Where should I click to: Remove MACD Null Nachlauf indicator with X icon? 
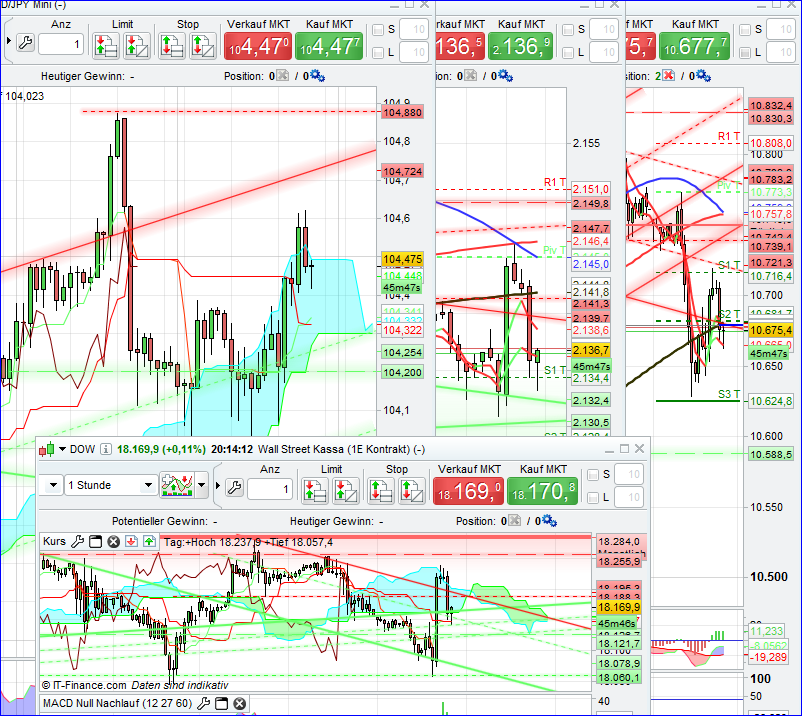click(239, 703)
